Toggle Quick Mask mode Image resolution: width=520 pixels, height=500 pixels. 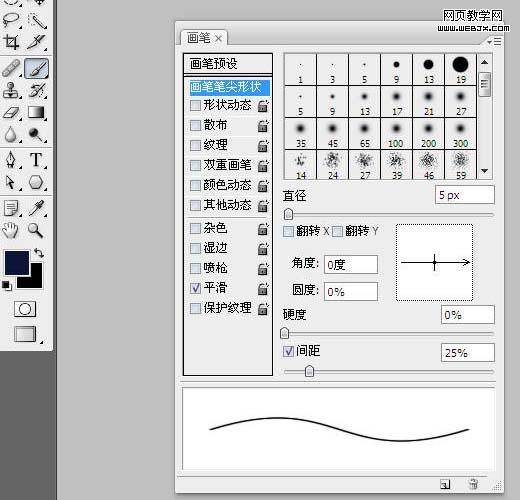[x=25, y=309]
